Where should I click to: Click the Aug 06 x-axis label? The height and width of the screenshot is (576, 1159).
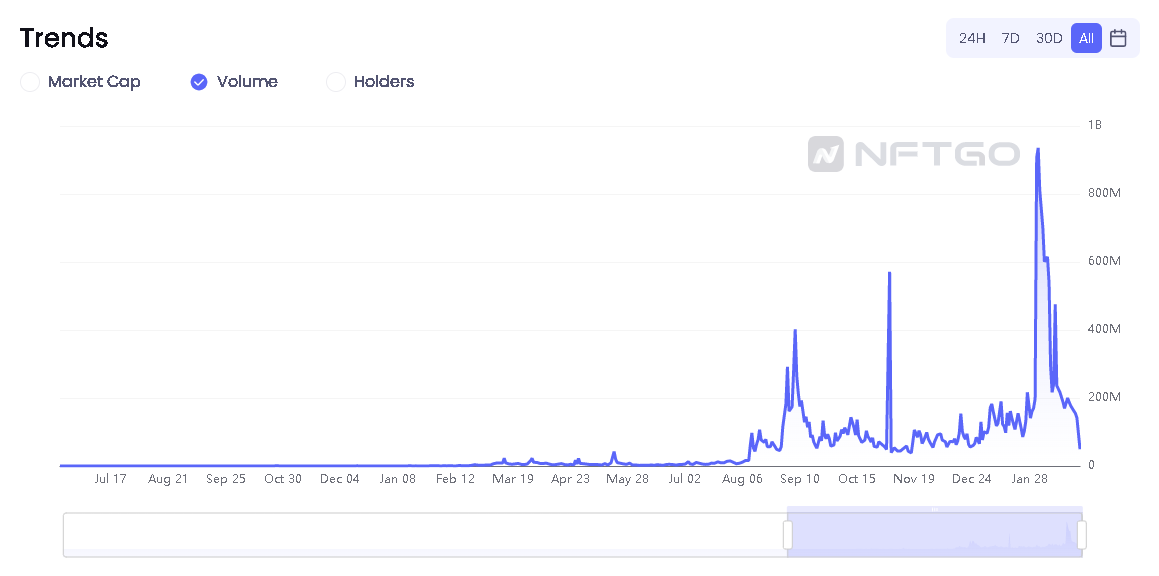(x=742, y=479)
